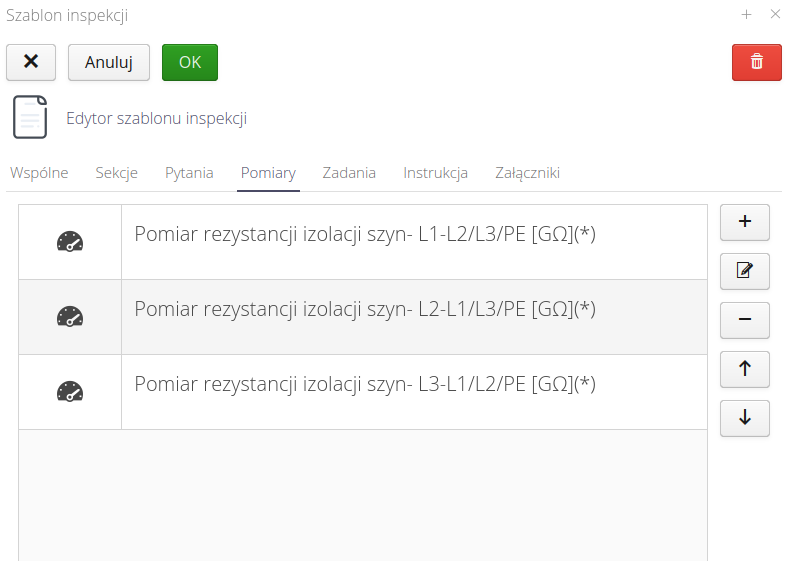Go to the Pytania tab
This screenshot has width=787, height=561.
[189, 173]
